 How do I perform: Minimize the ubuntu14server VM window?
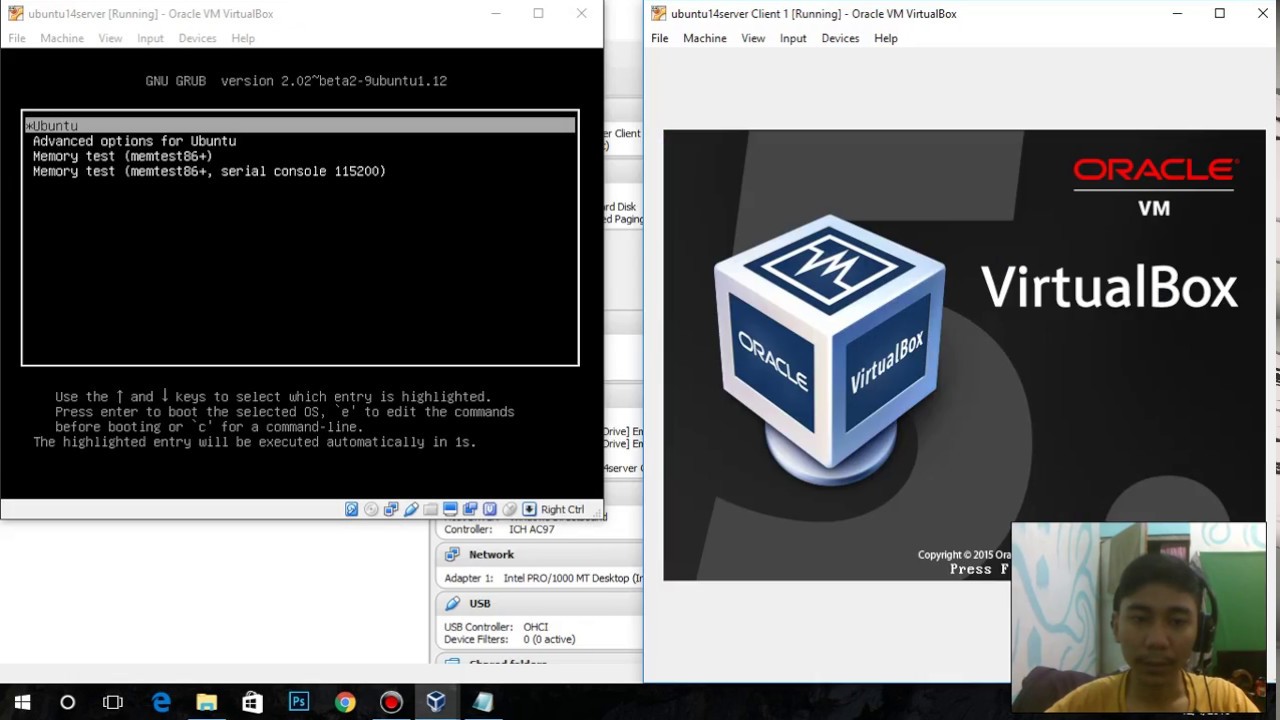click(x=496, y=14)
